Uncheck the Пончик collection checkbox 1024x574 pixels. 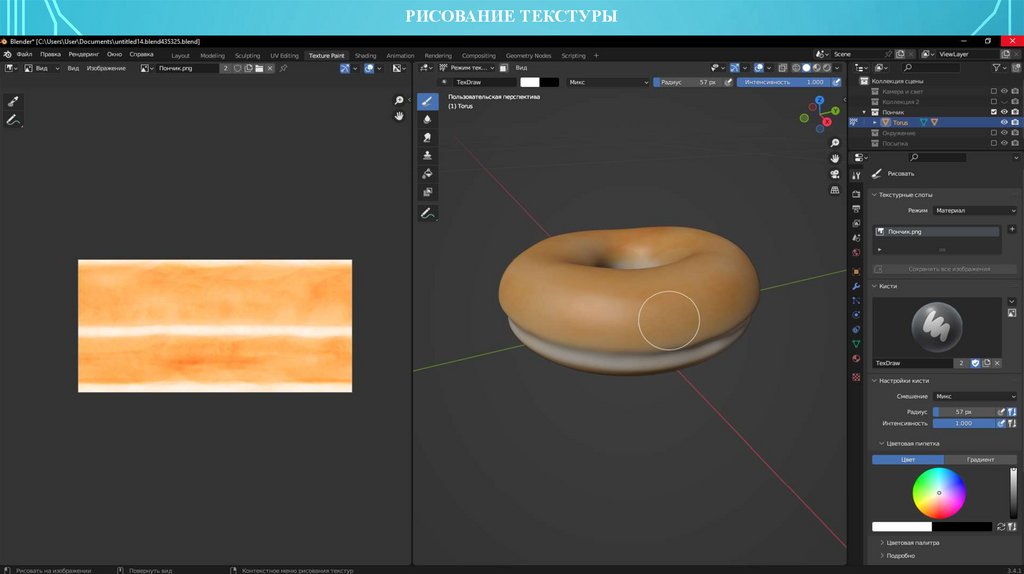click(993, 112)
